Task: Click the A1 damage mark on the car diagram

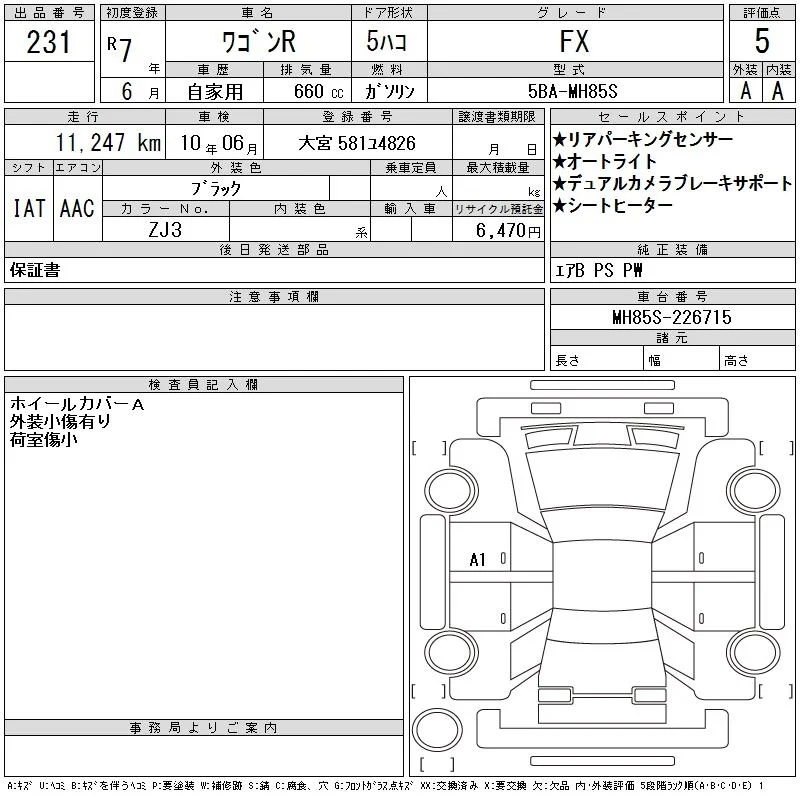Action: coord(478,560)
